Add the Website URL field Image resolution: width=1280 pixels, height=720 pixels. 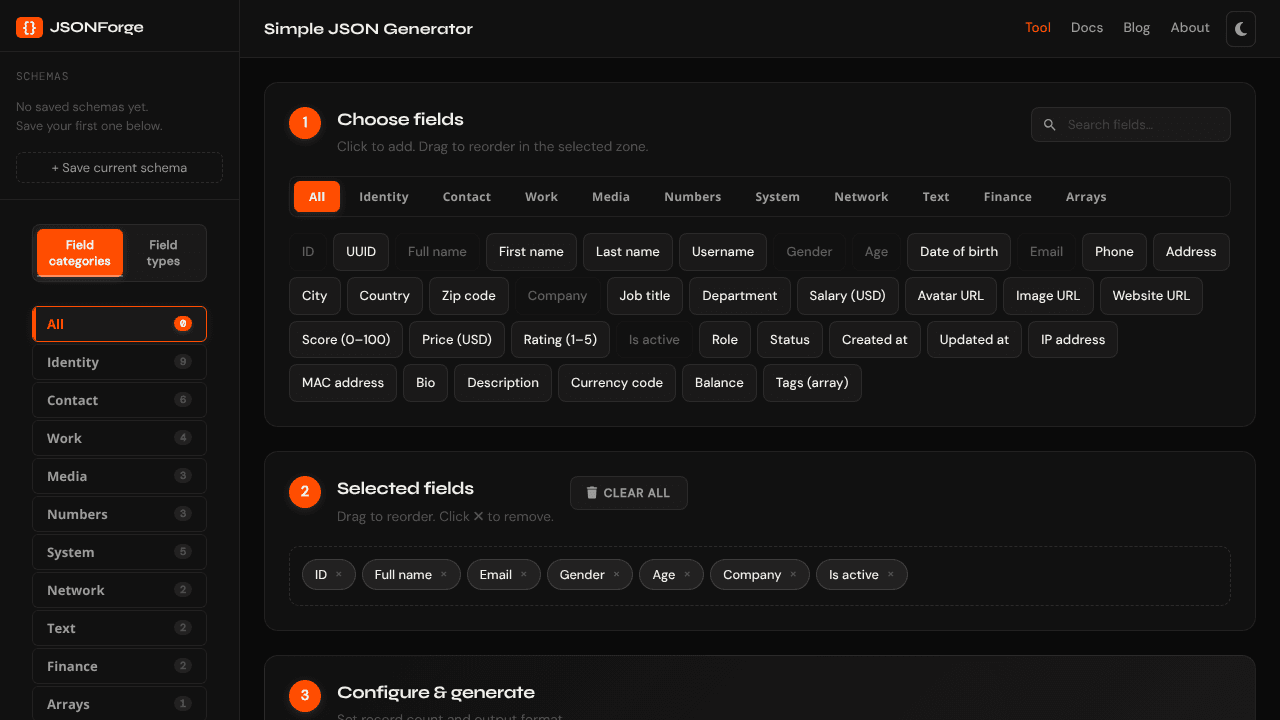[1151, 296]
